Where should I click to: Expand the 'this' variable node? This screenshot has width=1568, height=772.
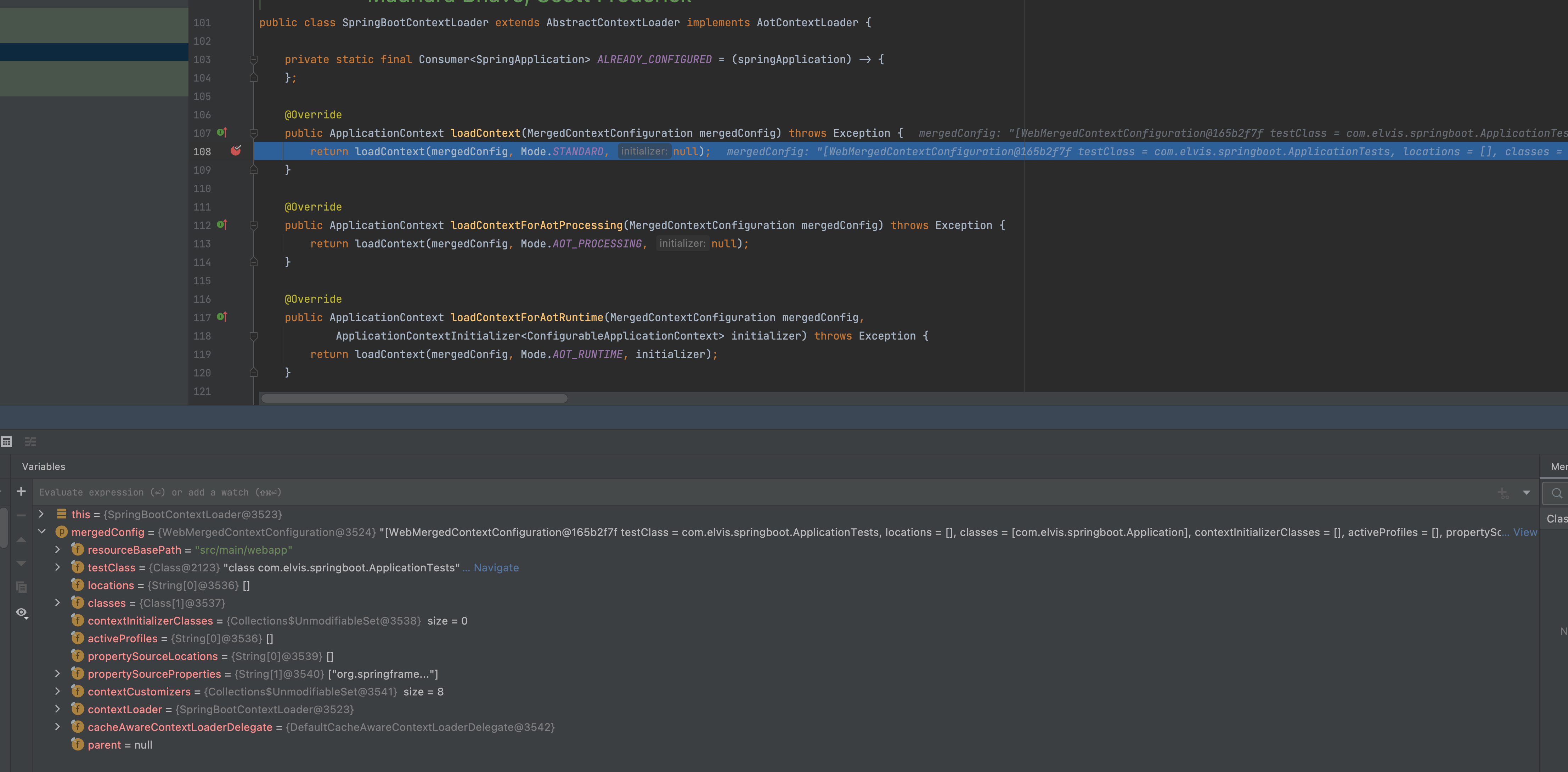(41, 514)
